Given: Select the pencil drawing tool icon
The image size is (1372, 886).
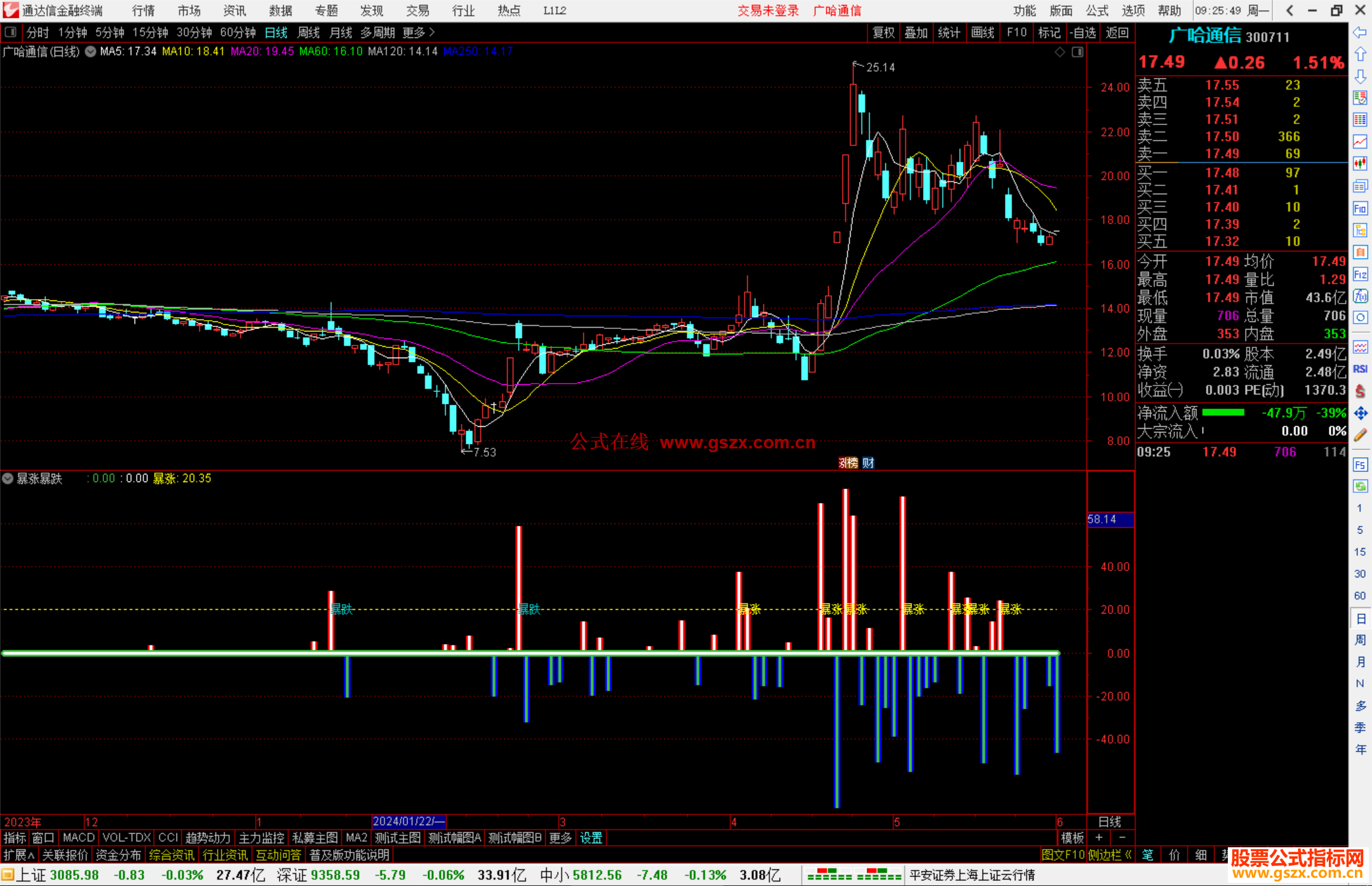Looking at the screenshot, I should (1360, 435).
